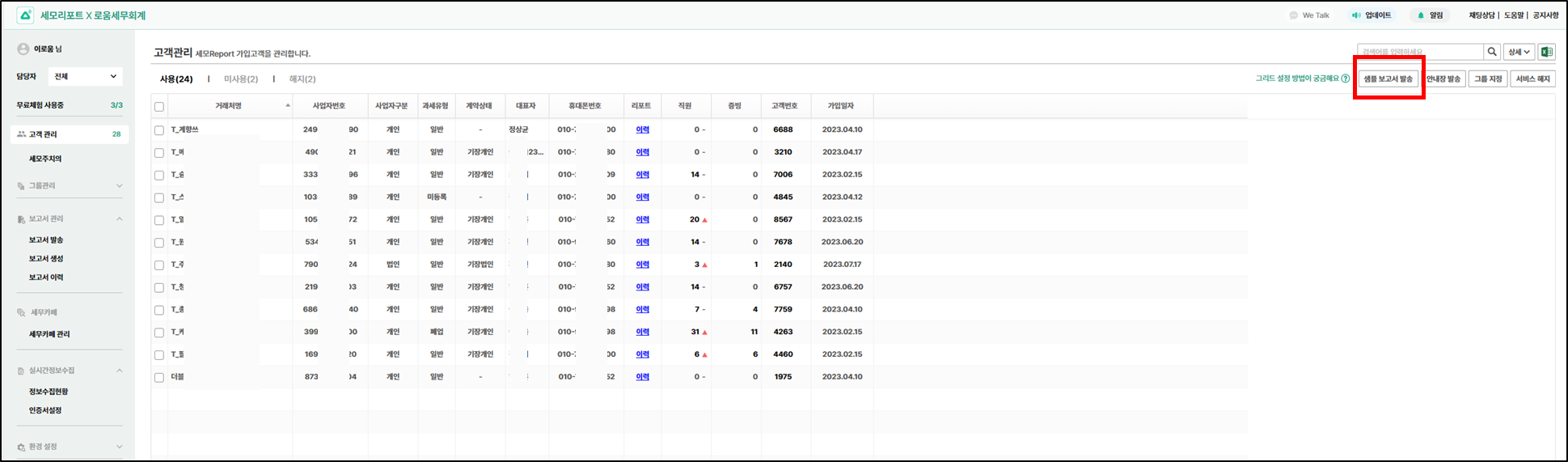1568x462 pixels.
Task: Click the 서비스 해지 button
Action: [1532, 78]
